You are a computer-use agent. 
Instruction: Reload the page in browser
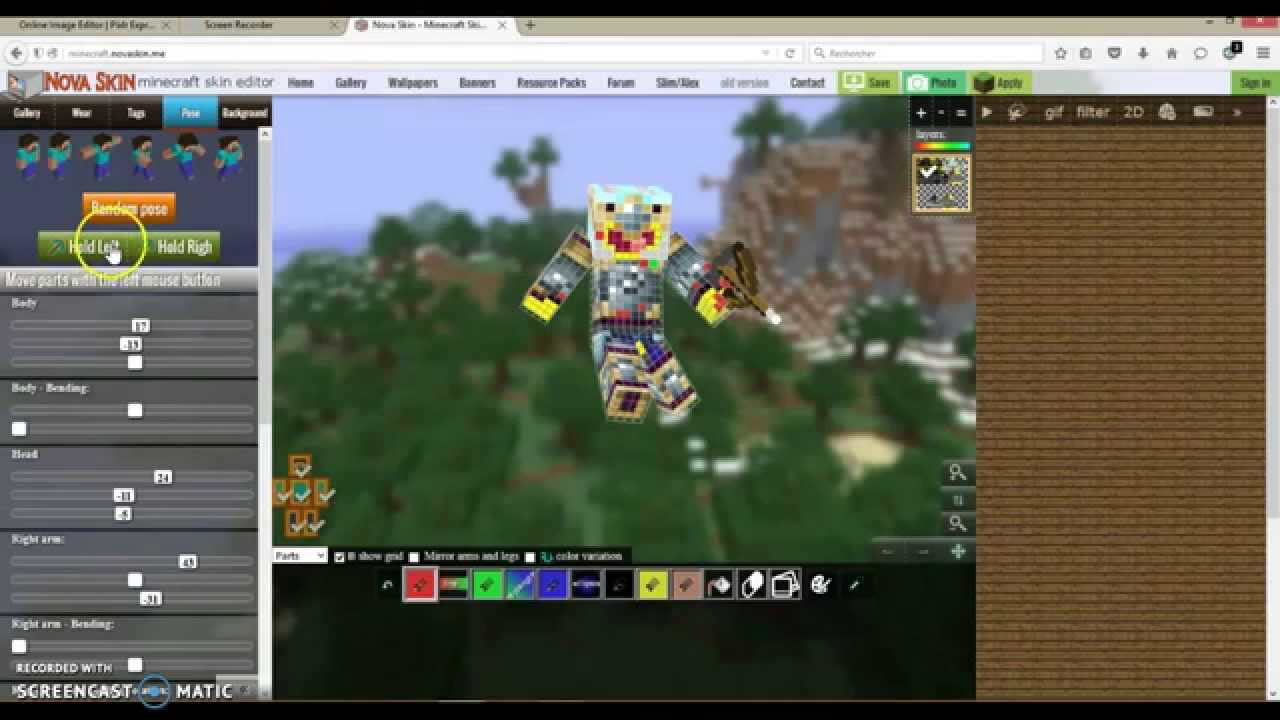coord(790,53)
